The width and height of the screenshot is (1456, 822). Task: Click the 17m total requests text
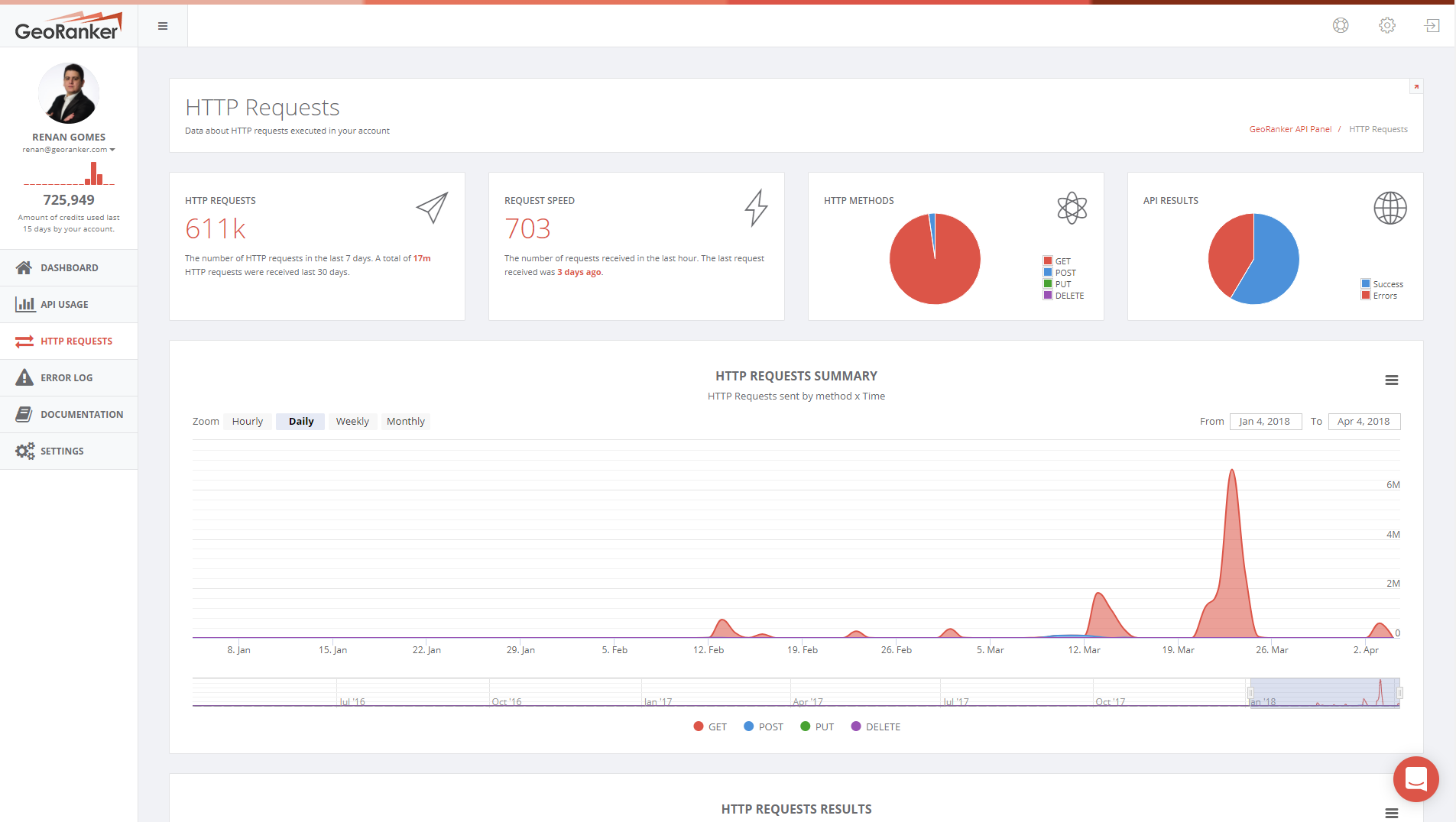coord(422,258)
